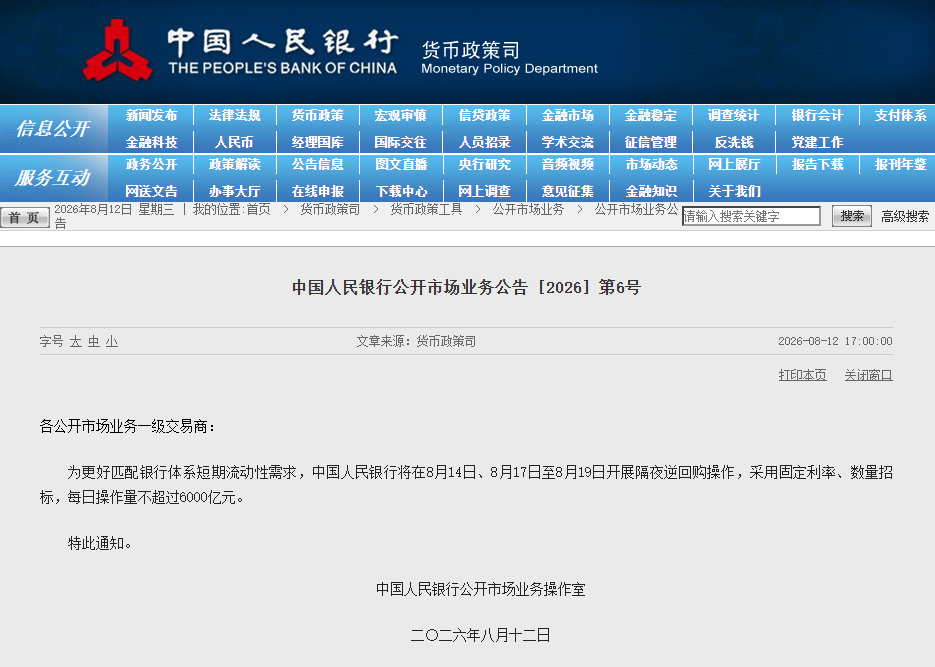Set font size to 大

75,342
